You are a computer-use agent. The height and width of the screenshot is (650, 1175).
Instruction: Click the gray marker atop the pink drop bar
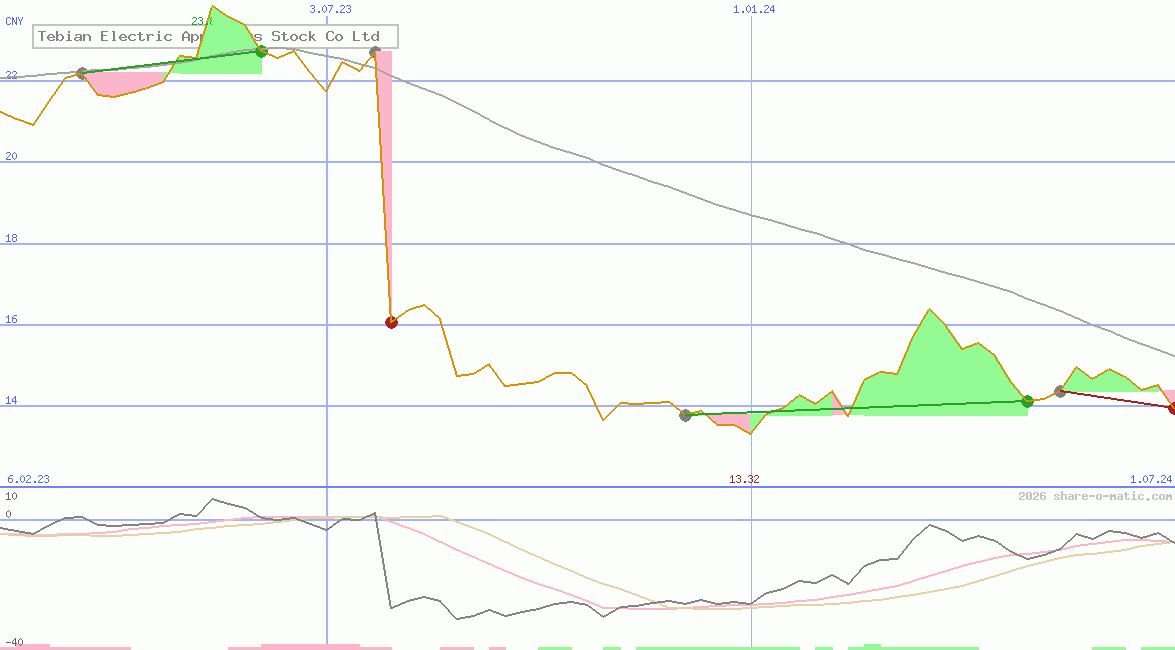tap(375, 51)
